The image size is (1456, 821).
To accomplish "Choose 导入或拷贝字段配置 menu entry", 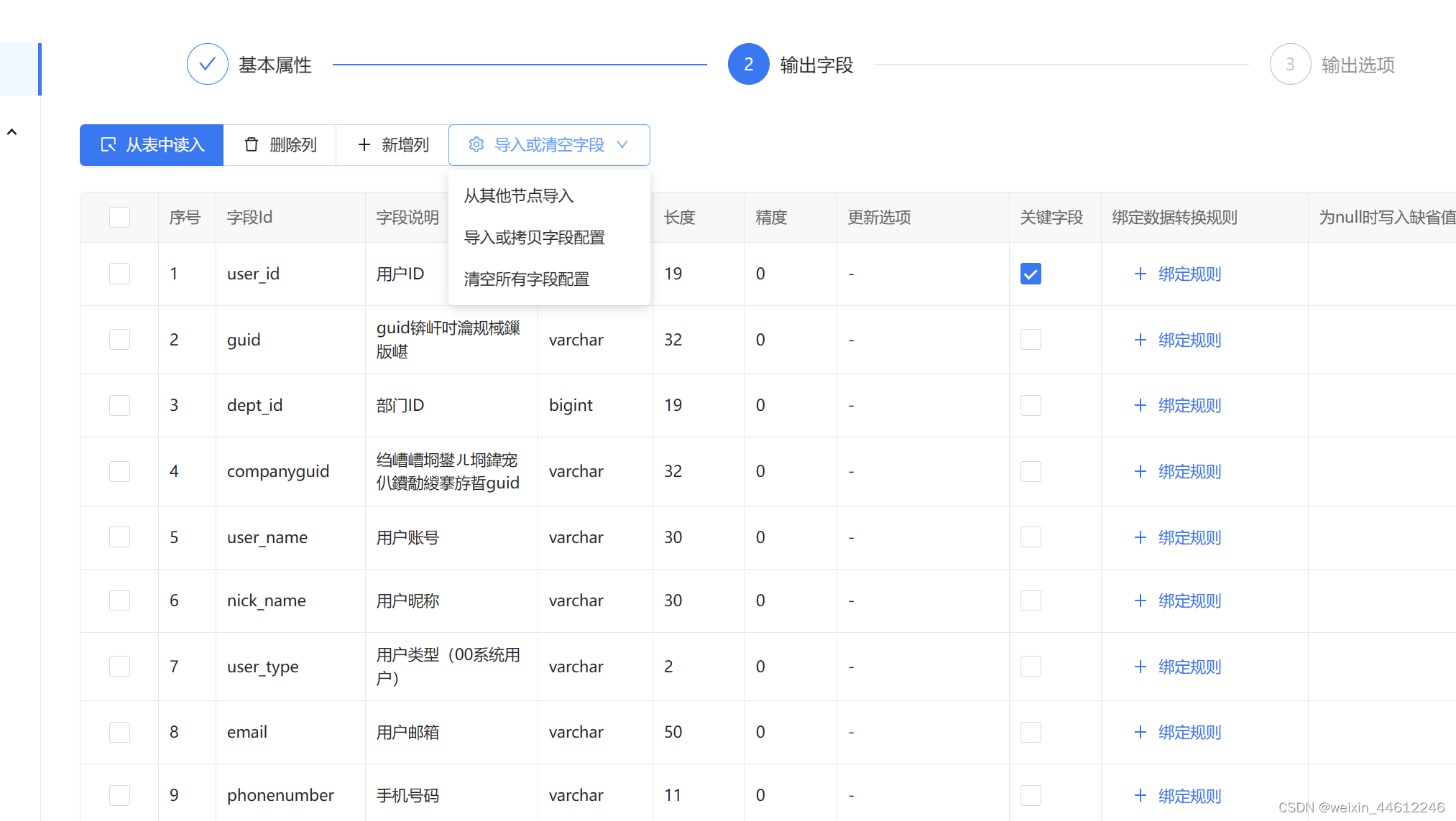I will tap(534, 238).
